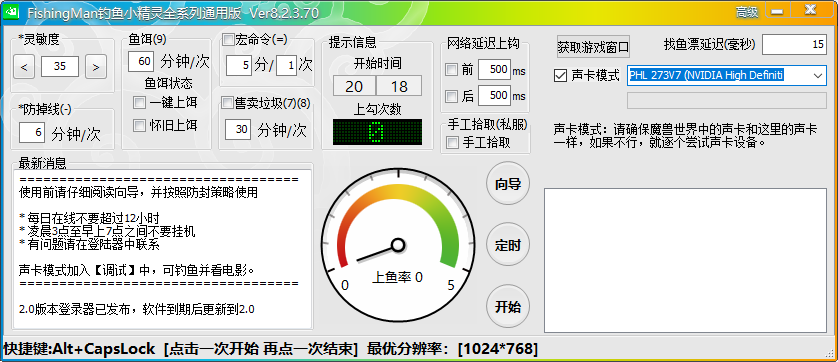Enable the 后 network delay checkbox

pyautogui.click(x=452, y=96)
